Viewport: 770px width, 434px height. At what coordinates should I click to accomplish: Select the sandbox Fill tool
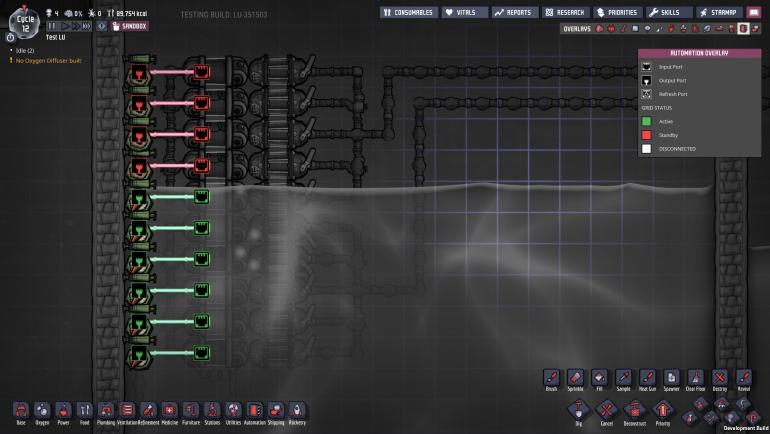599,378
